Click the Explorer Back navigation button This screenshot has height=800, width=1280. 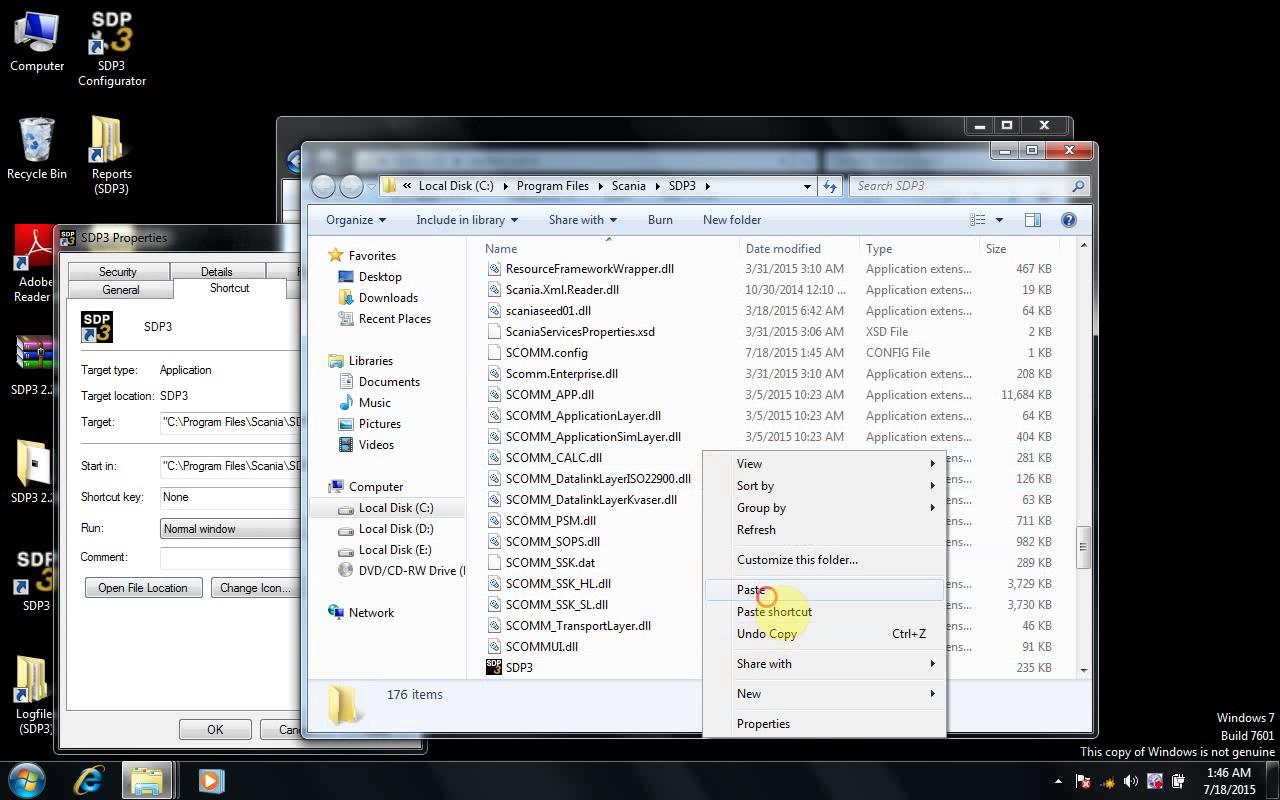point(323,186)
